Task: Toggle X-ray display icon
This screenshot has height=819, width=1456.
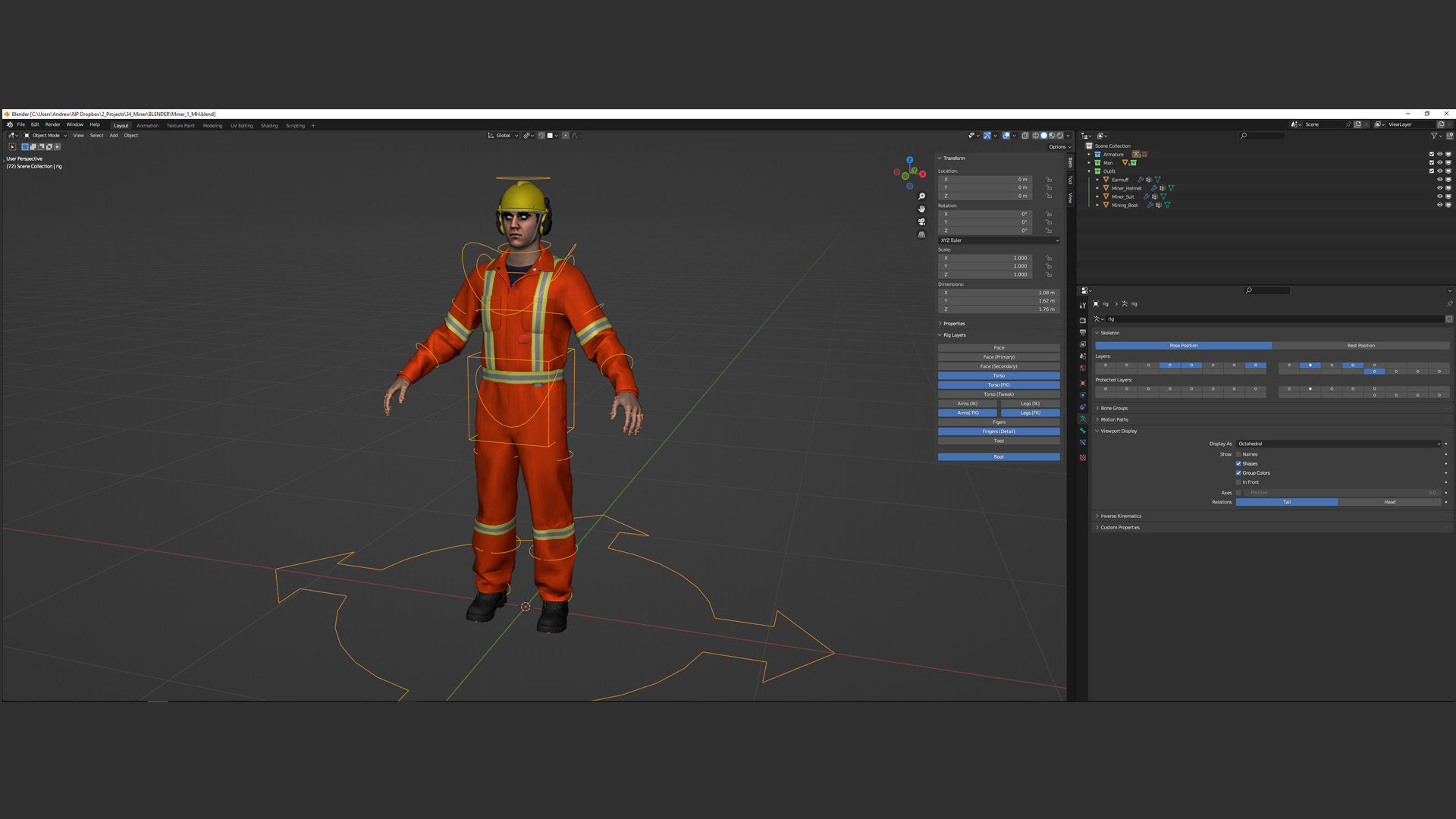Action: coord(1025,136)
